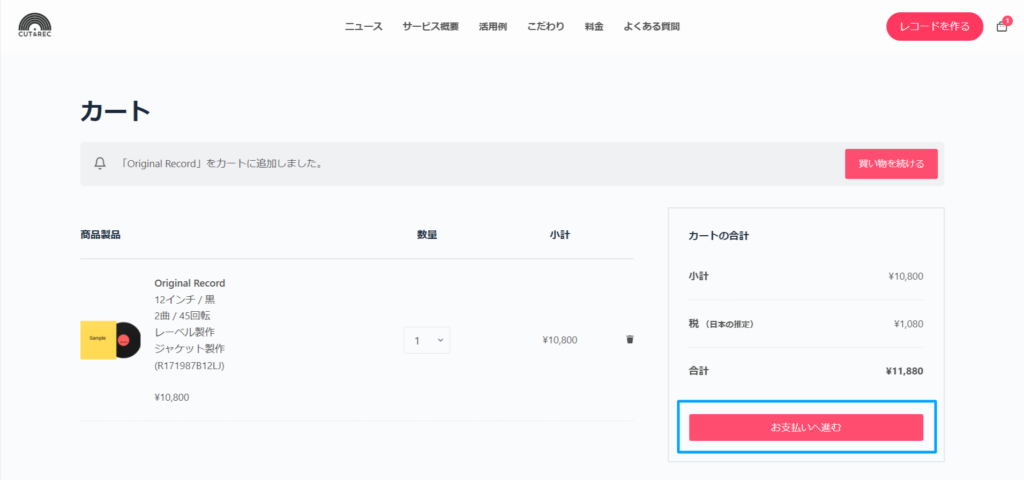Click the red cart item count badge

[x=1007, y=20]
